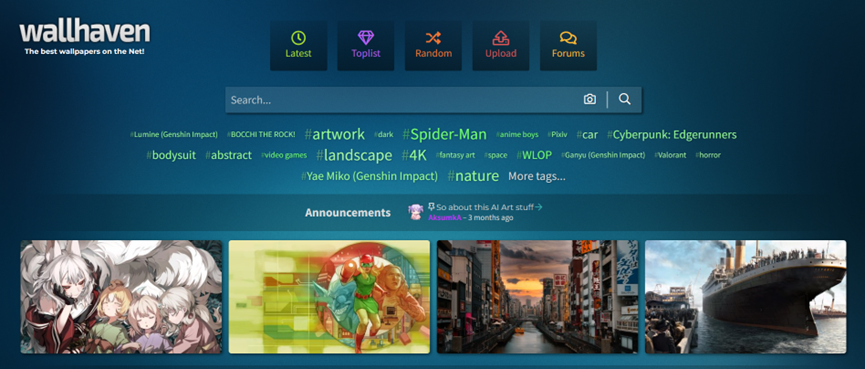This screenshot has width=865, height=369.
Task: Open the green retro fighter wallpaper thumbnail
Action: coord(329,297)
